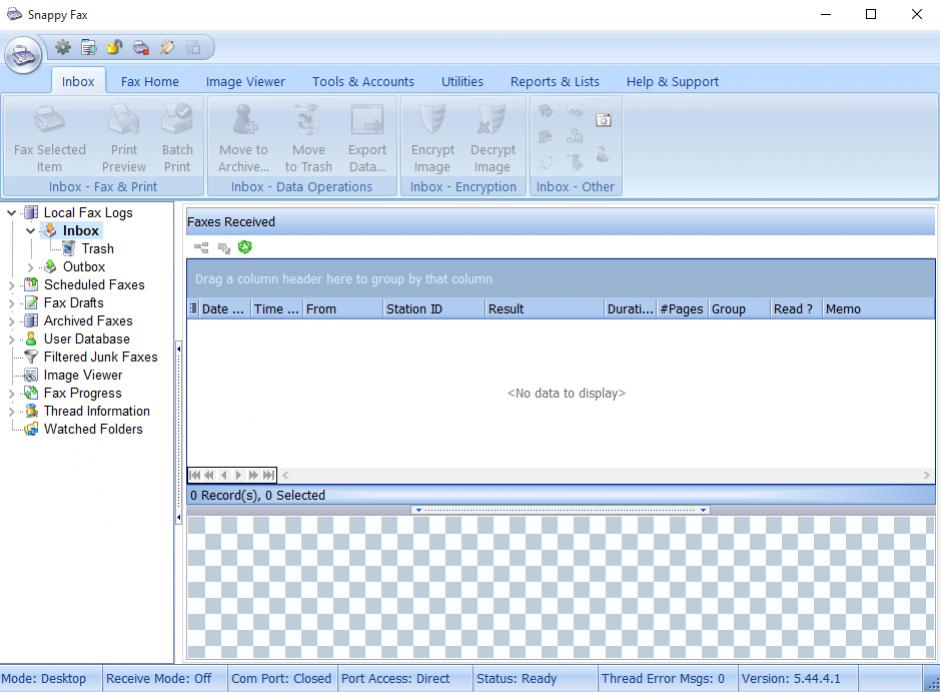The height and width of the screenshot is (692, 940).
Task: Sort by the Read ? column header
Action: click(x=796, y=309)
